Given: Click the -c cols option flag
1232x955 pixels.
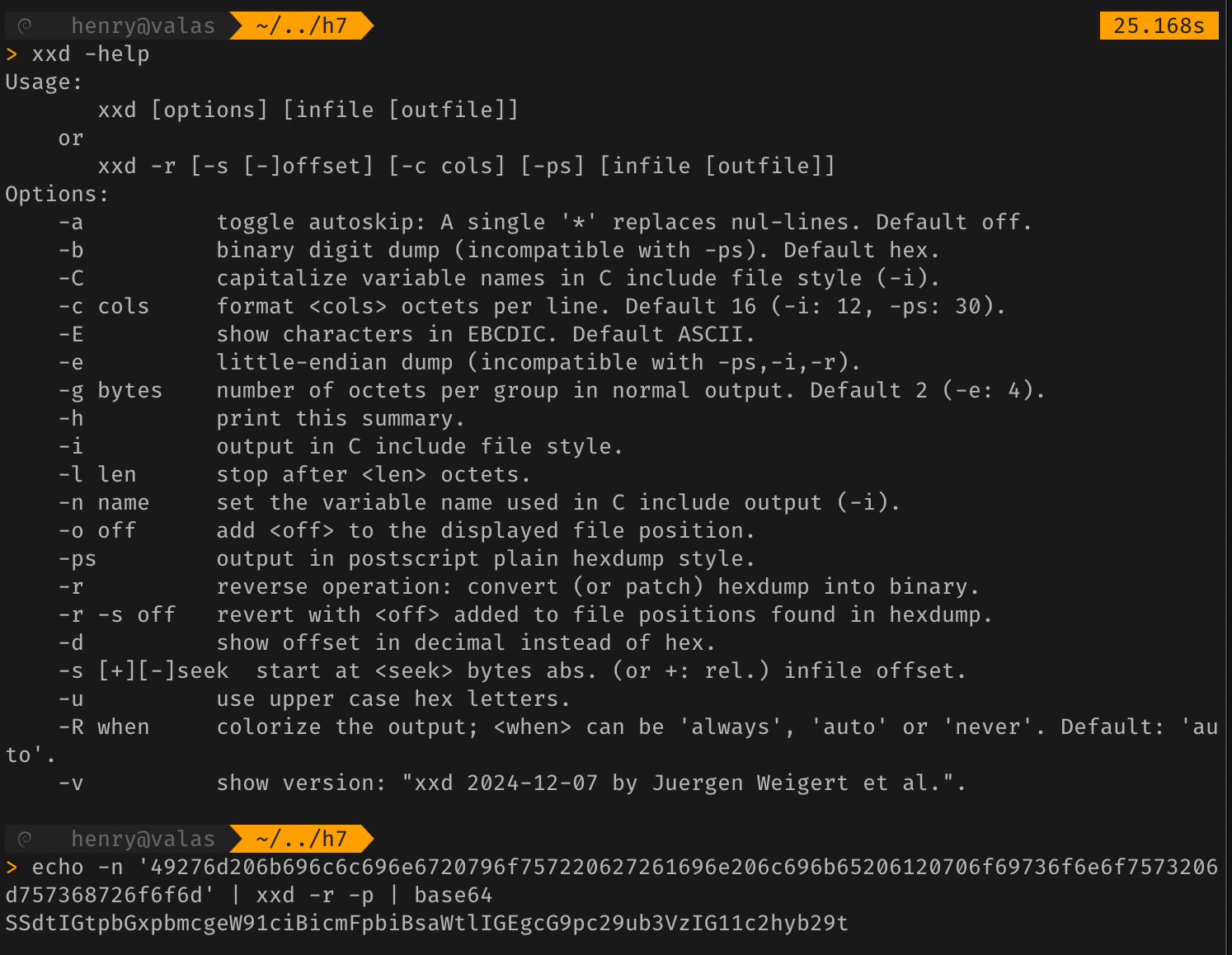Looking at the screenshot, I should [x=104, y=307].
